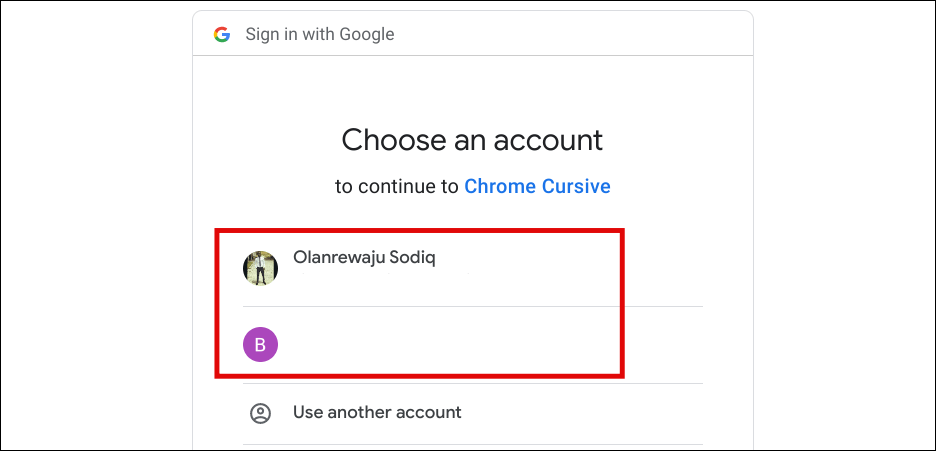The height and width of the screenshot is (451, 936).
Task: Click empty space right of Olanrewaju Sodiq name
Action: click(540, 258)
